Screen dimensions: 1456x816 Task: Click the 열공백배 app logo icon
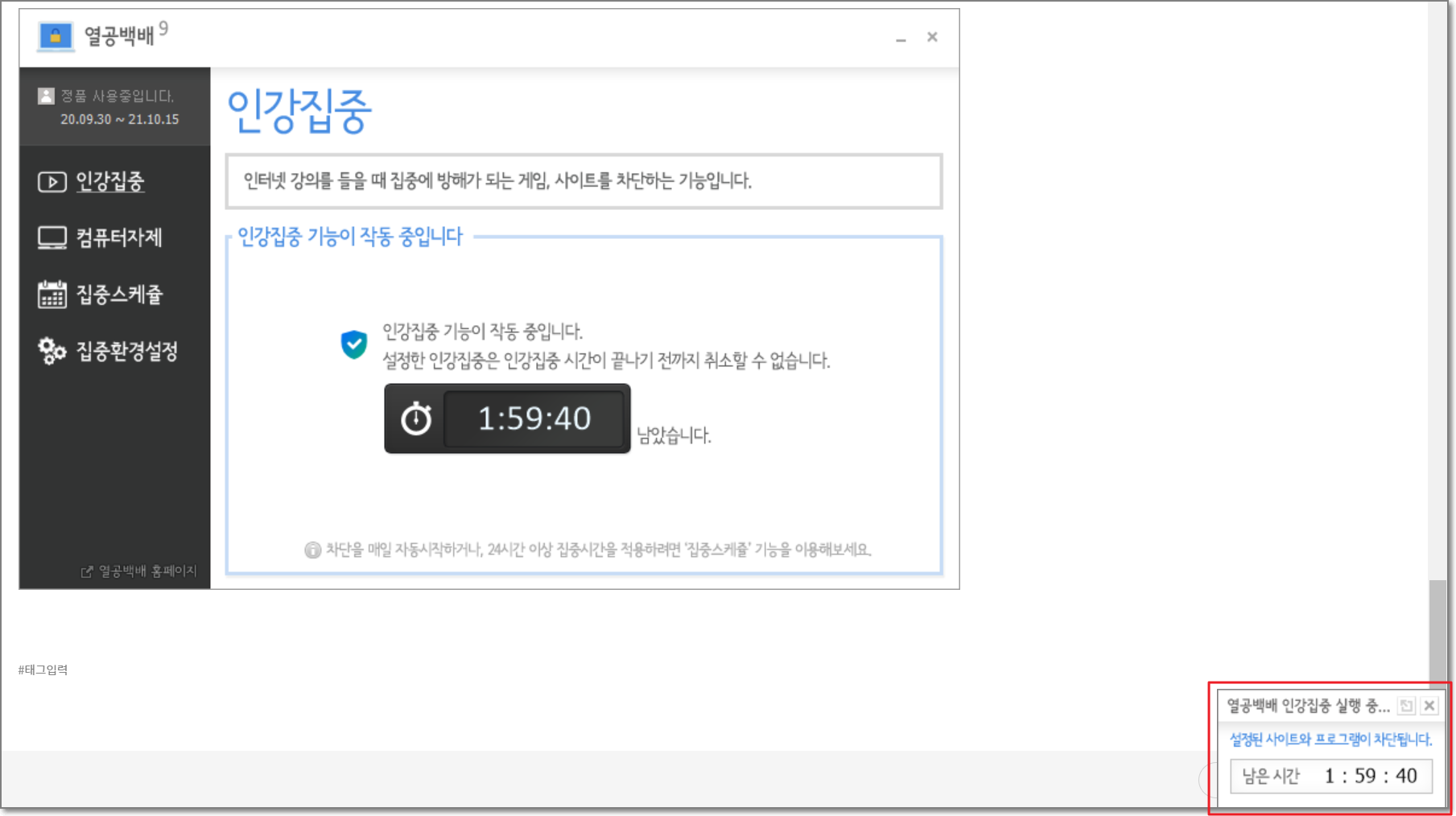pyautogui.click(x=56, y=36)
